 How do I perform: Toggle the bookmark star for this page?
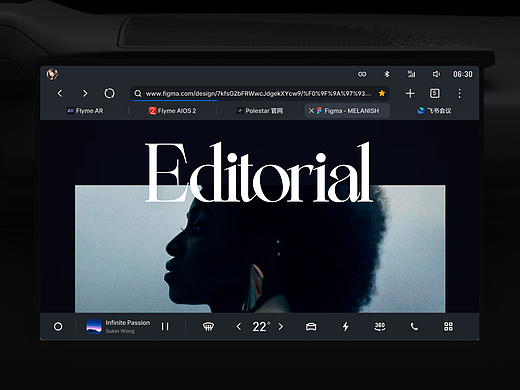click(x=382, y=93)
